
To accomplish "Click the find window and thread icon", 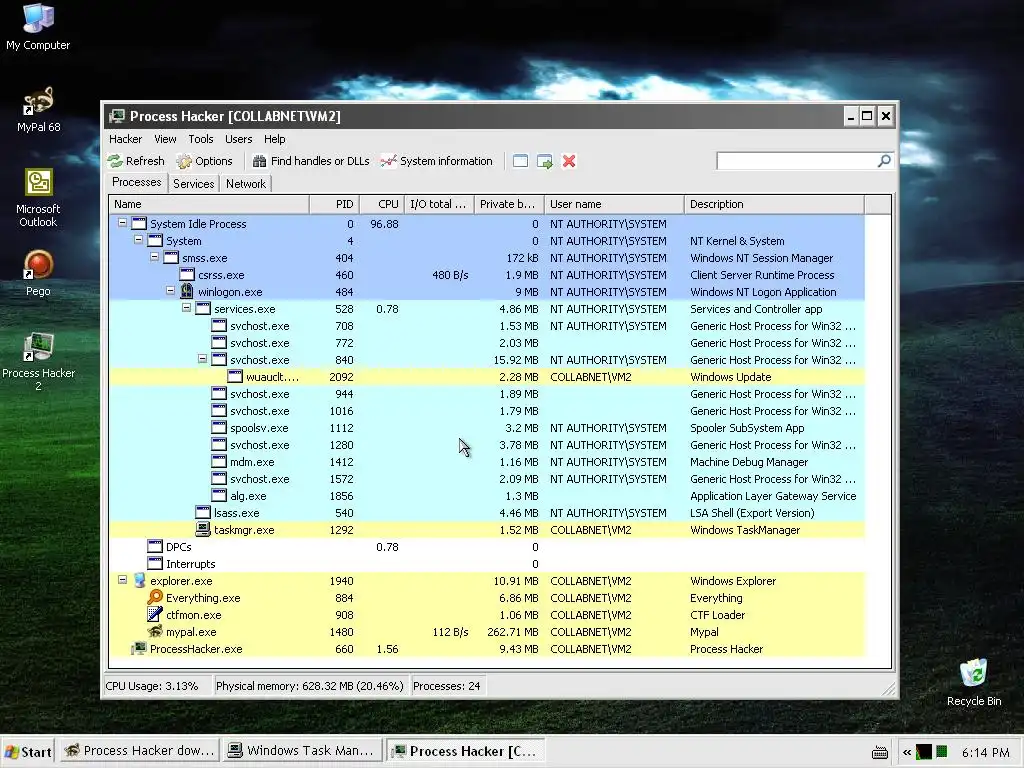I will pyautogui.click(x=545, y=161).
